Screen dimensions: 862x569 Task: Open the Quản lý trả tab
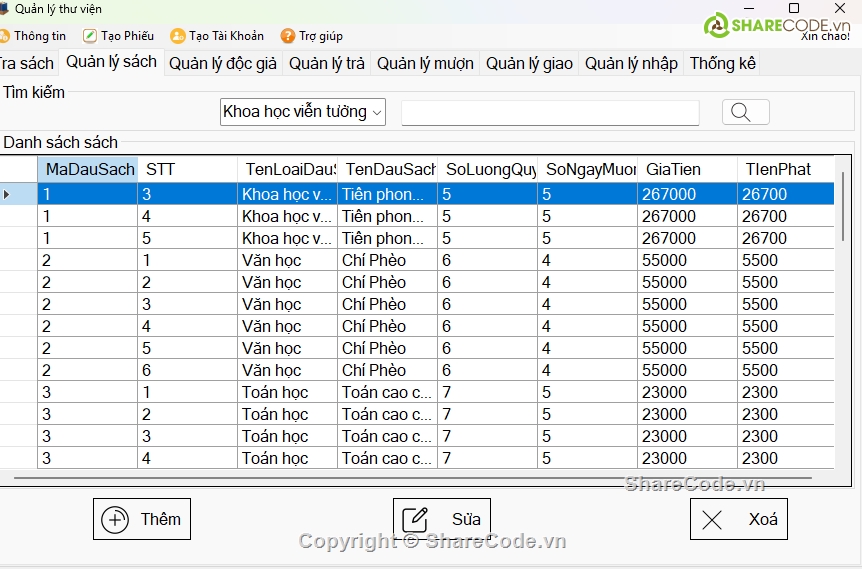coord(327,63)
